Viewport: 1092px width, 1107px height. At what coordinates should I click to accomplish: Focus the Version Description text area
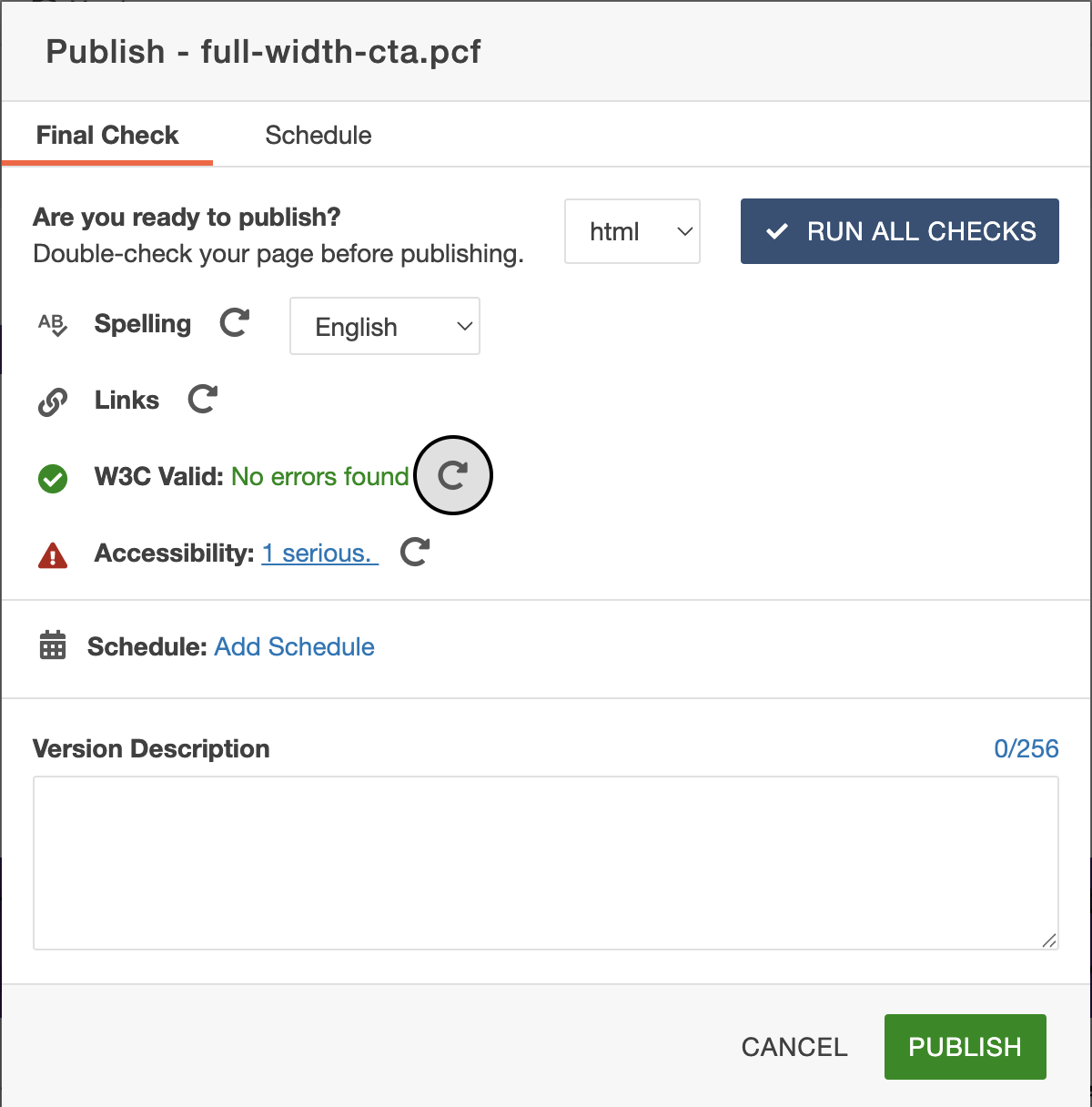546,863
